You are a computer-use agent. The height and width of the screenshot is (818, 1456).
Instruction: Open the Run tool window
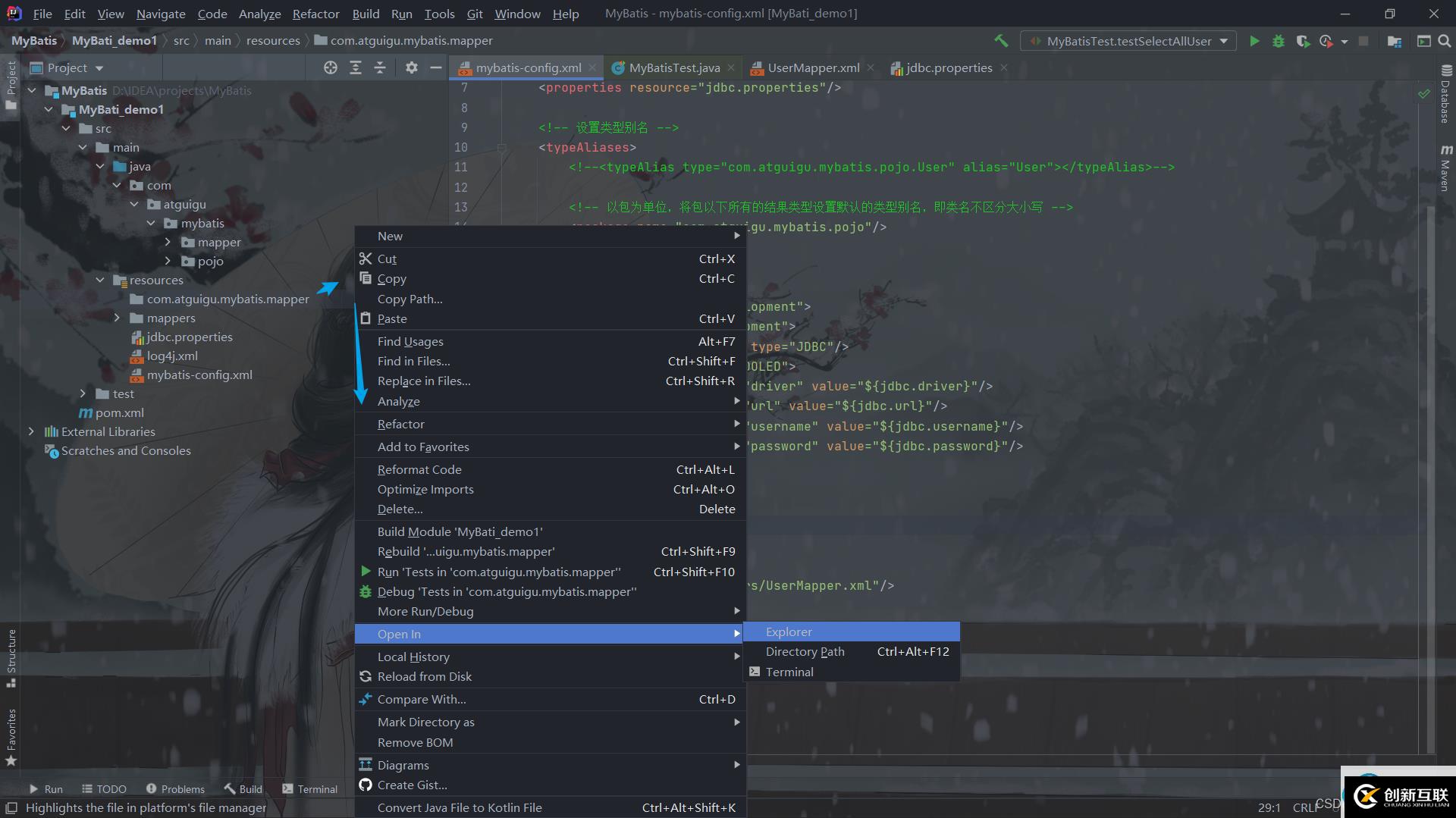click(45, 788)
